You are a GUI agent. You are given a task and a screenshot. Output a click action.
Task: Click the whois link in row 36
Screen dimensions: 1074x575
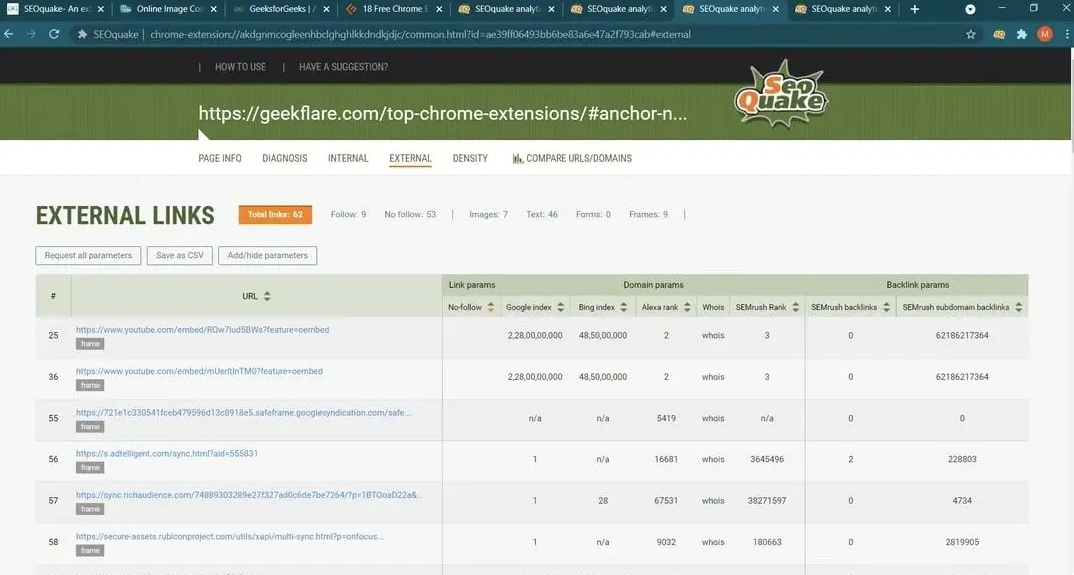[713, 377]
